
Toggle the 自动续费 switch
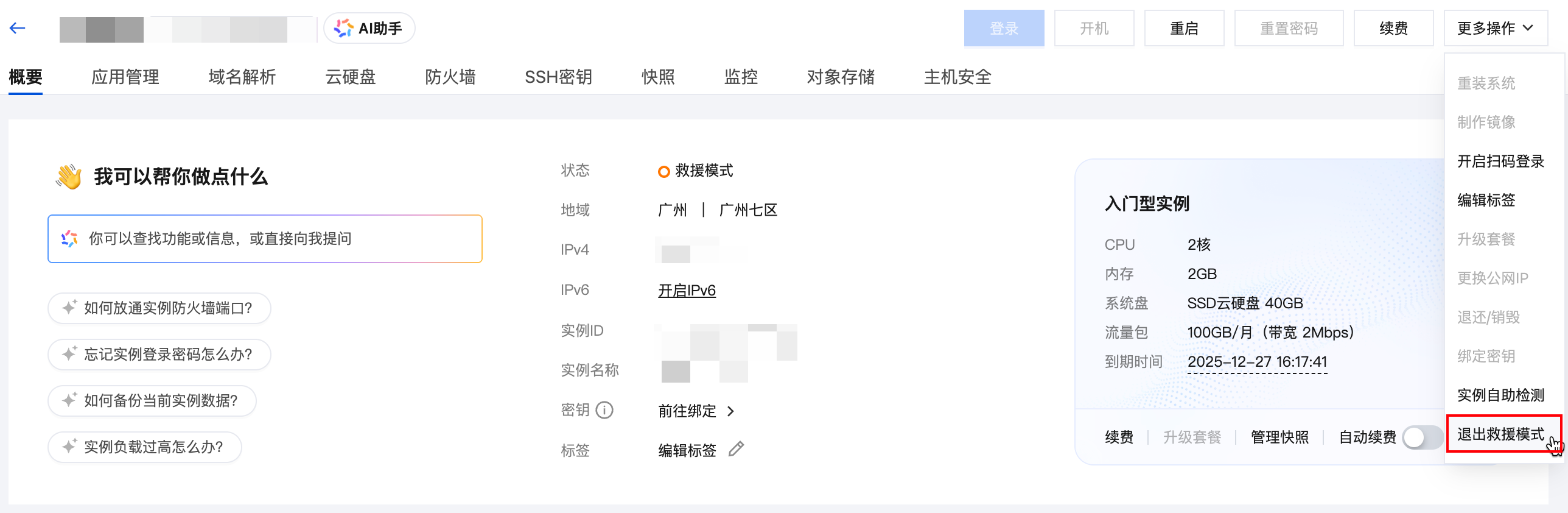(x=1421, y=437)
